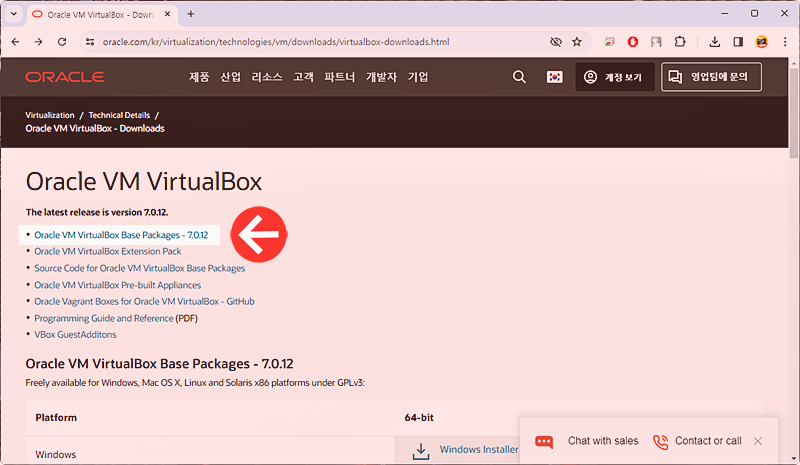The height and width of the screenshot is (465, 800).
Task: Open the 고객 menu
Action: coord(303,77)
